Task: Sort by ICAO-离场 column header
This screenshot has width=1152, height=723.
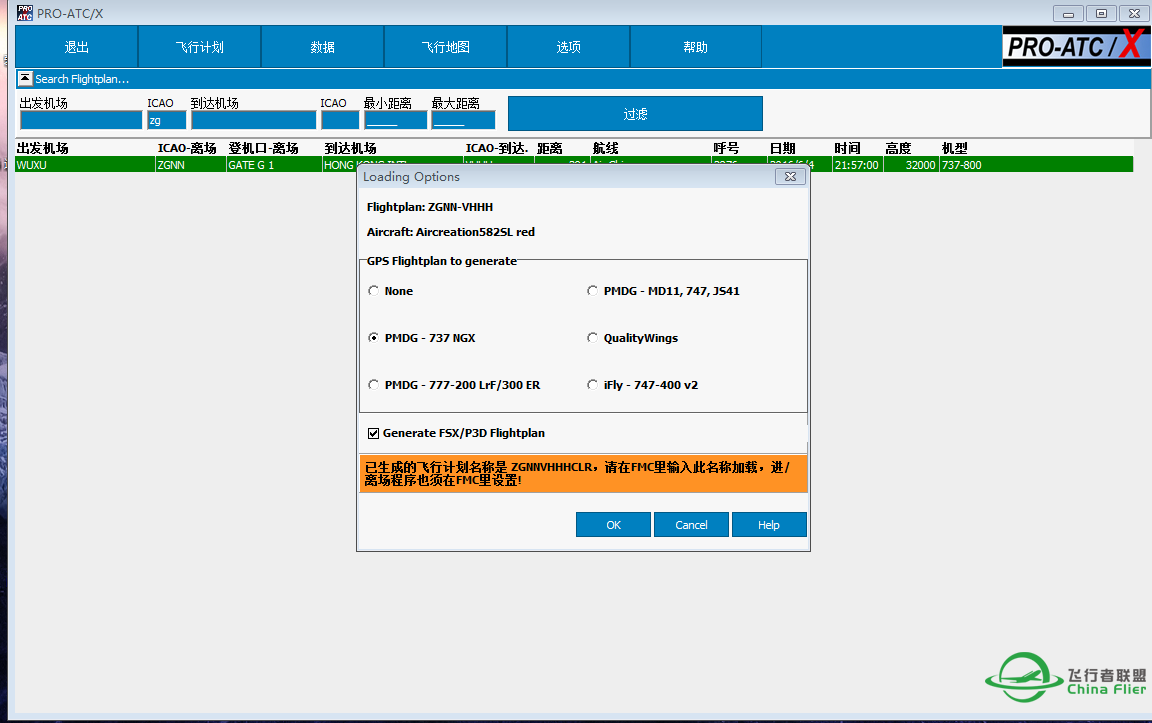Action: tap(187, 148)
